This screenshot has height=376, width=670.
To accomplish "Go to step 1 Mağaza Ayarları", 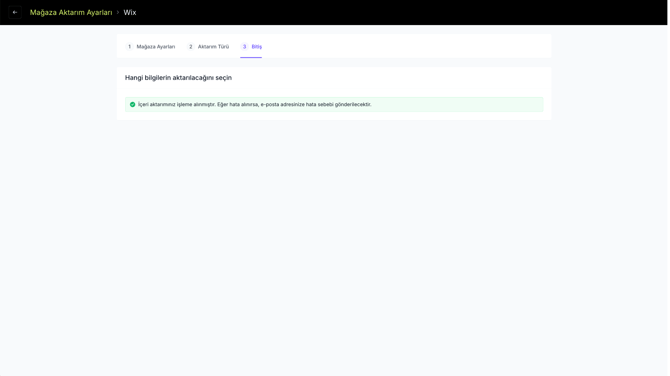I will 150,47.
